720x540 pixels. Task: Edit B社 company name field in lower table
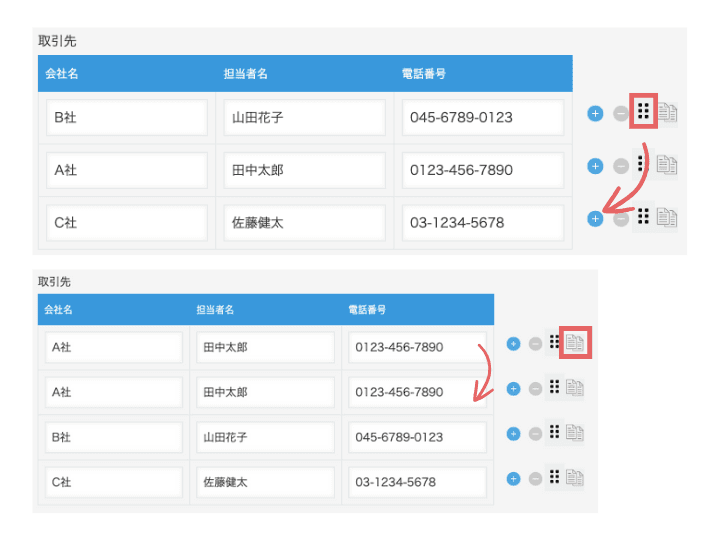click(x=114, y=437)
